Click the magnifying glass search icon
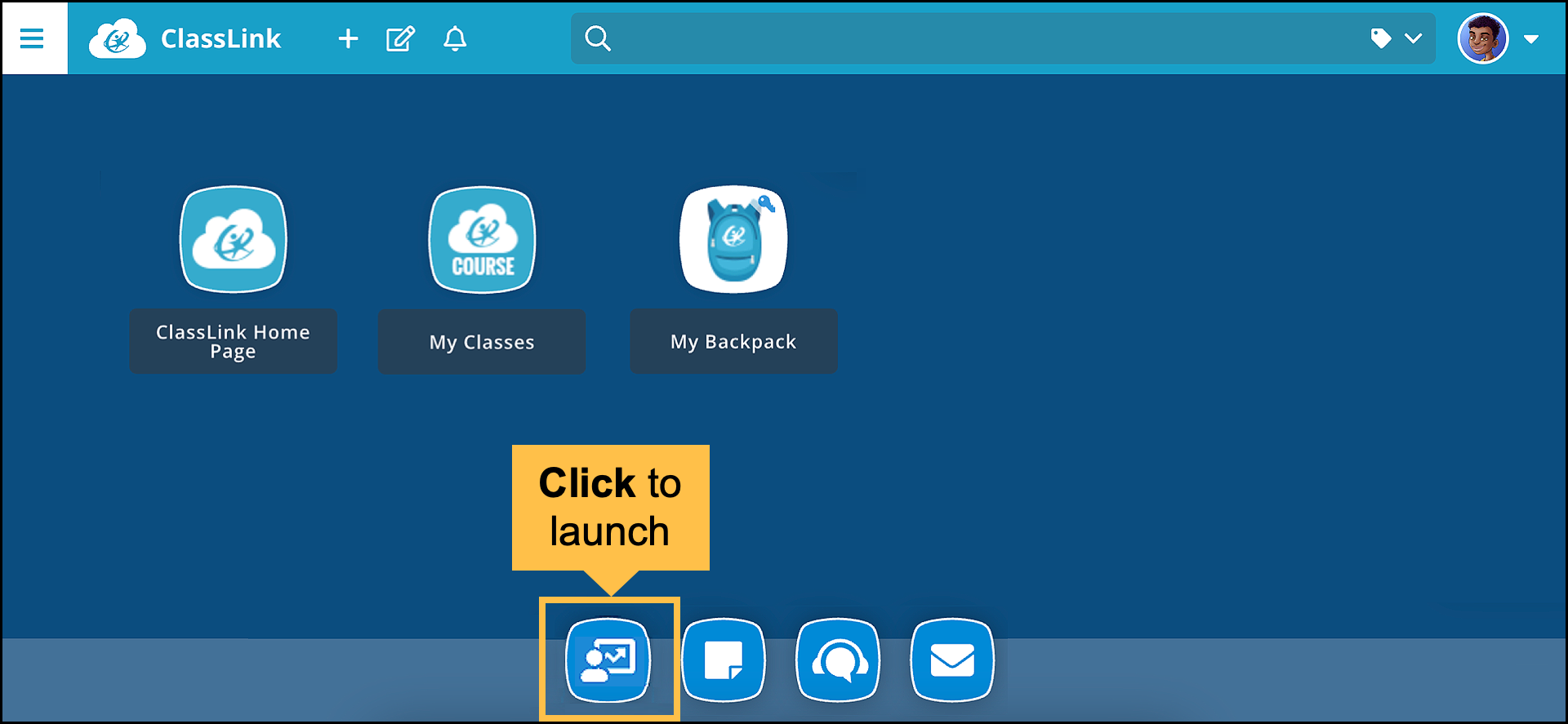This screenshot has width=1568, height=724. click(x=598, y=38)
